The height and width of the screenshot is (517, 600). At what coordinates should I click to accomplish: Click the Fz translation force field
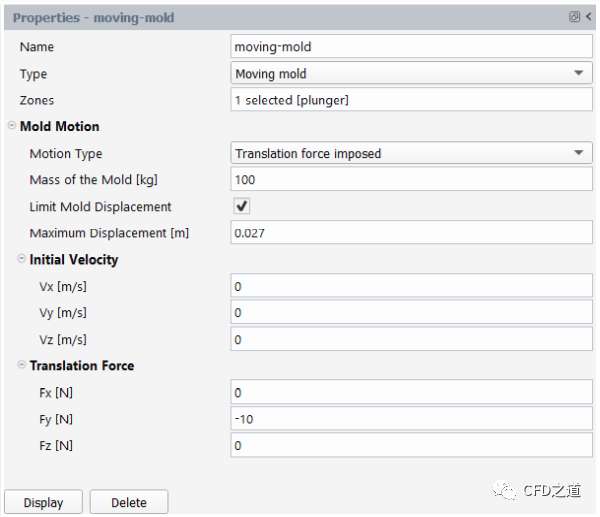(x=411, y=445)
